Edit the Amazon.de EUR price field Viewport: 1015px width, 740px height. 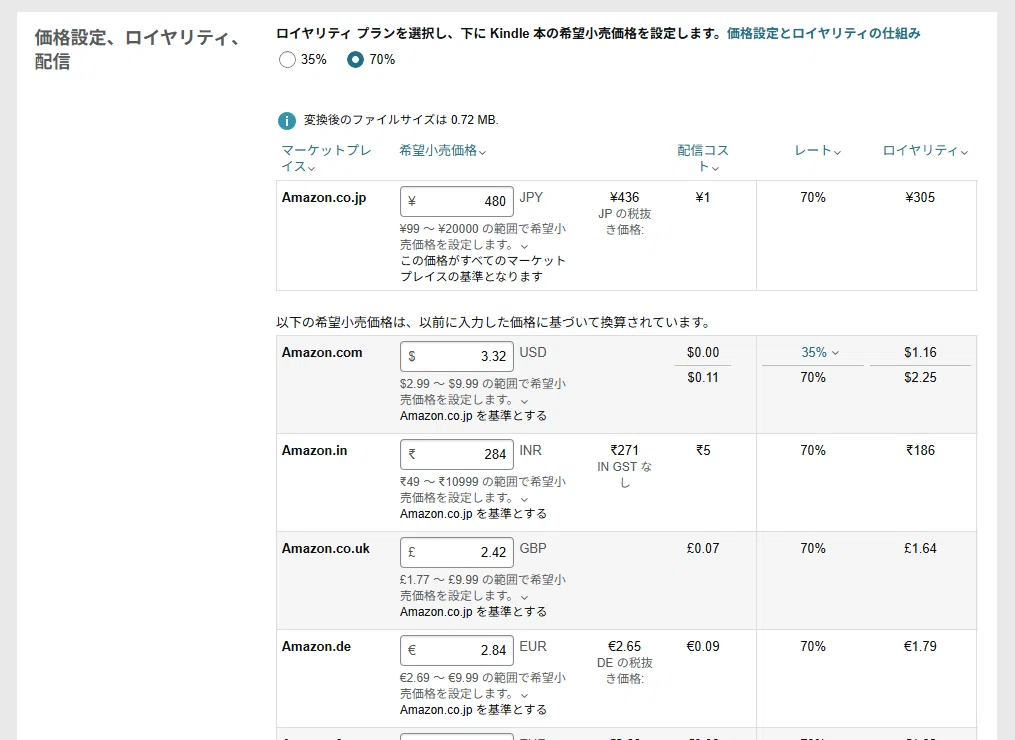457,650
